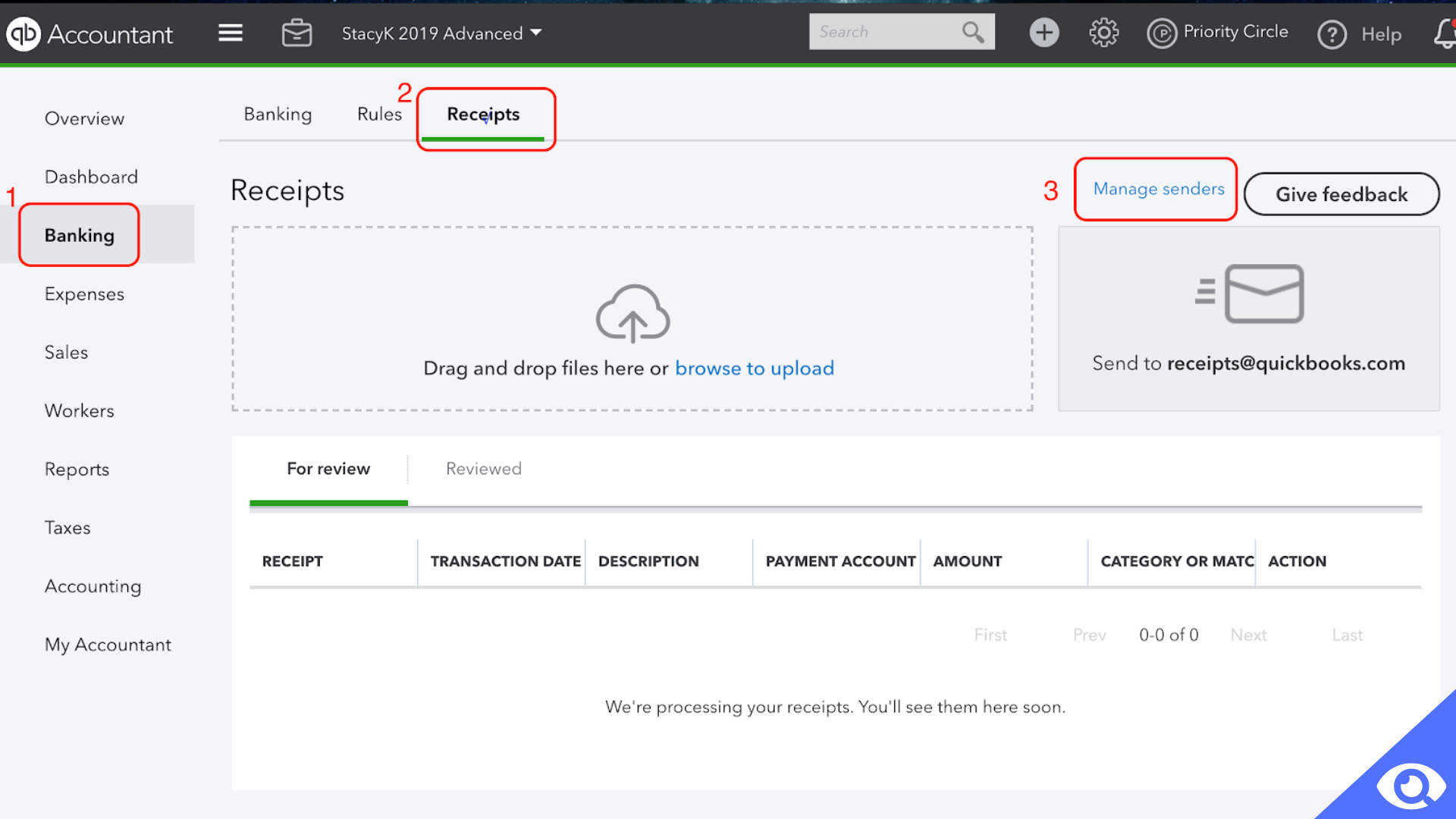Expand the StacyK 2019 Advanced client dropdown
Viewport: 1456px width, 819px height.
(x=441, y=33)
